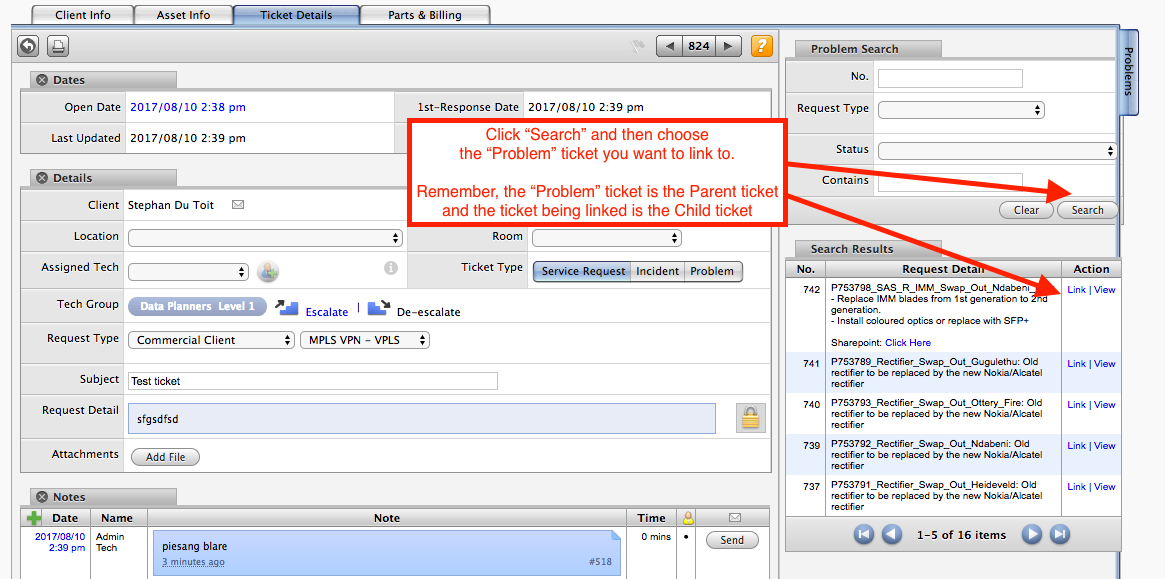Screen dimensions: 1165x579
Task: Go to previous ticket with left arrow
Action: (x=670, y=46)
